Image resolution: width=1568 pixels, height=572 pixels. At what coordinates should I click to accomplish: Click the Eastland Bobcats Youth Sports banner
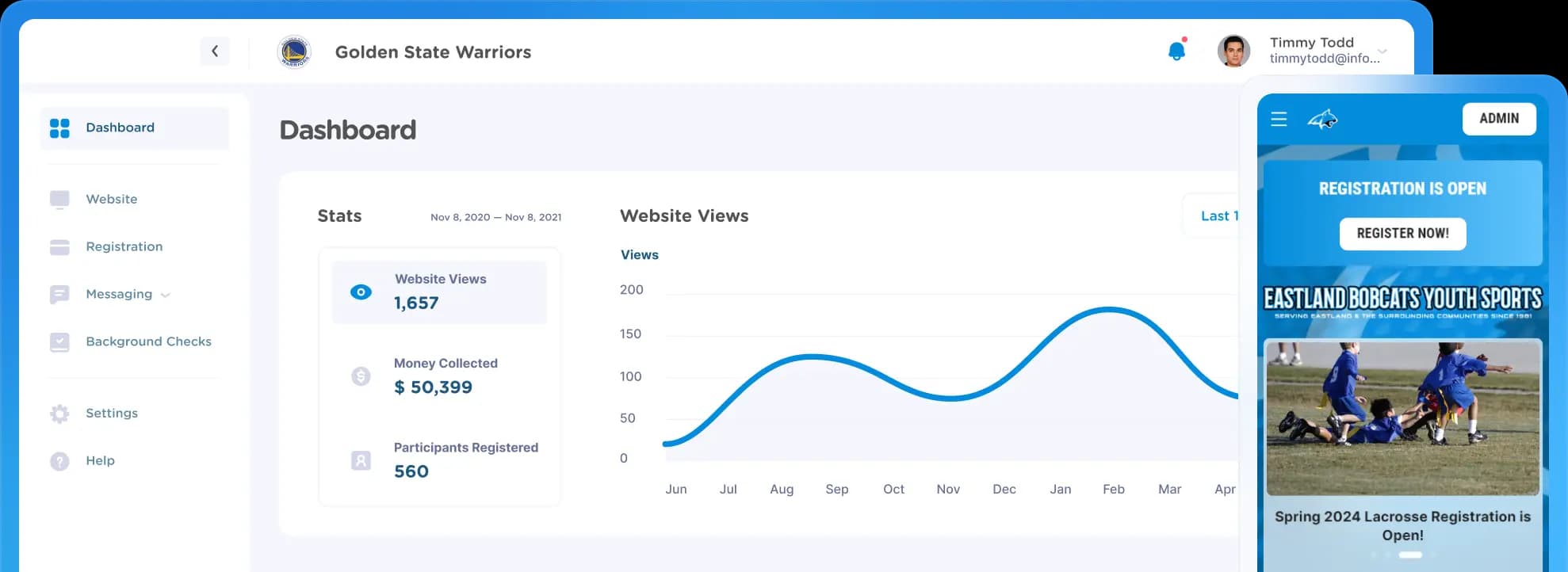click(1402, 303)
